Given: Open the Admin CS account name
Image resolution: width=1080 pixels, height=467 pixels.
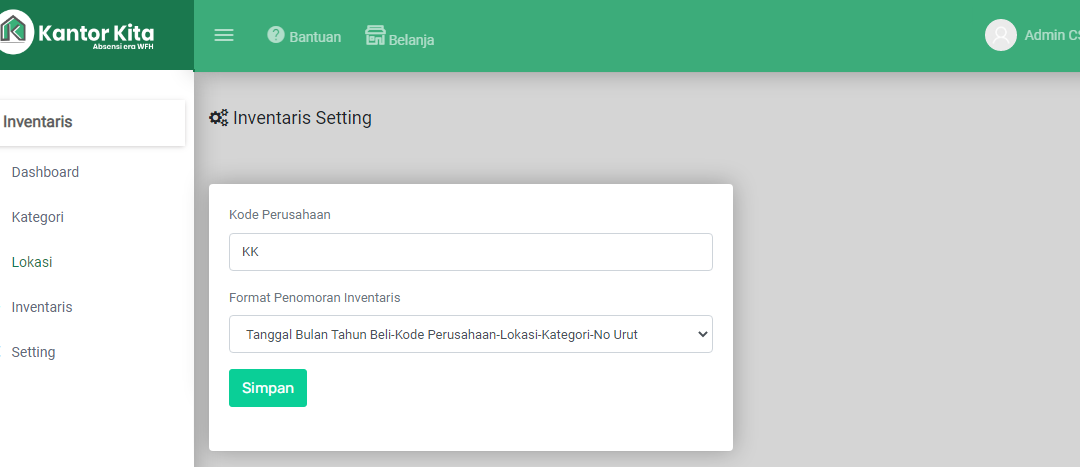Looking at the screenshot, I should 1052,35.
